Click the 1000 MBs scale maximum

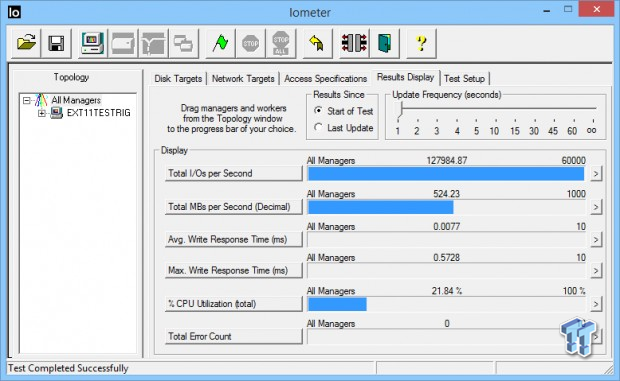pyautogui.click(x=576, y=194)
